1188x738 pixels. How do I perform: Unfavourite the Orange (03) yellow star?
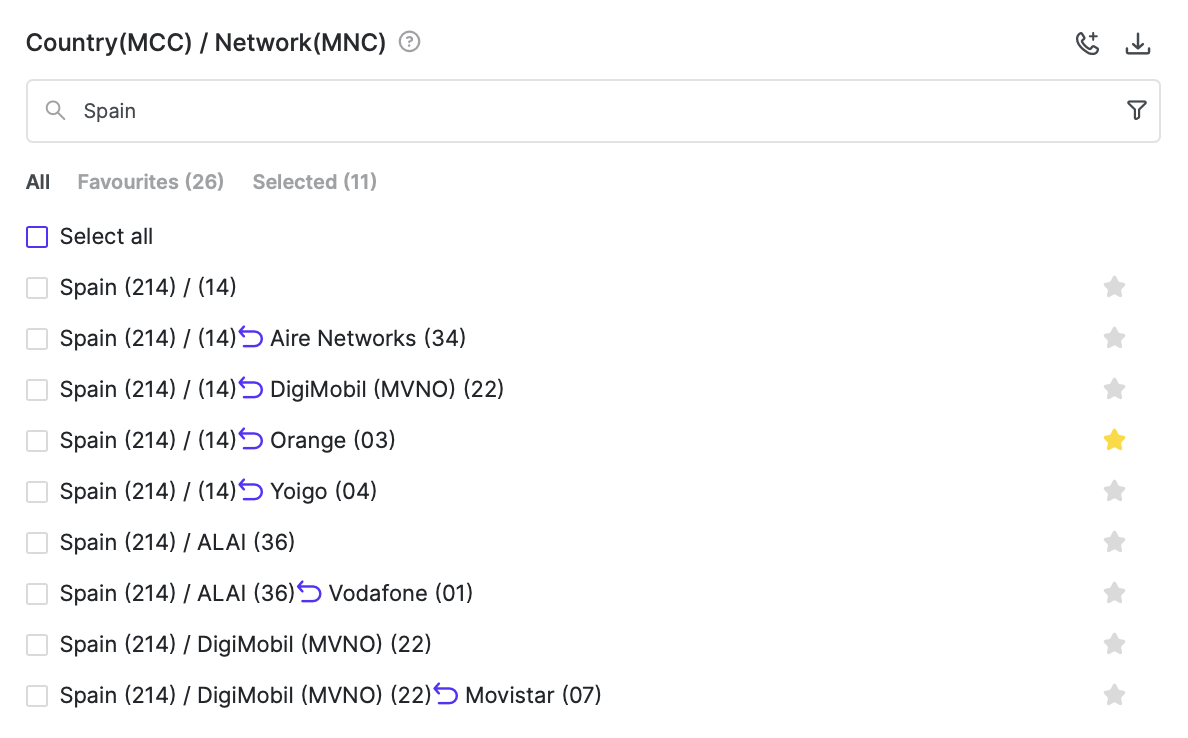[1114, 440]
